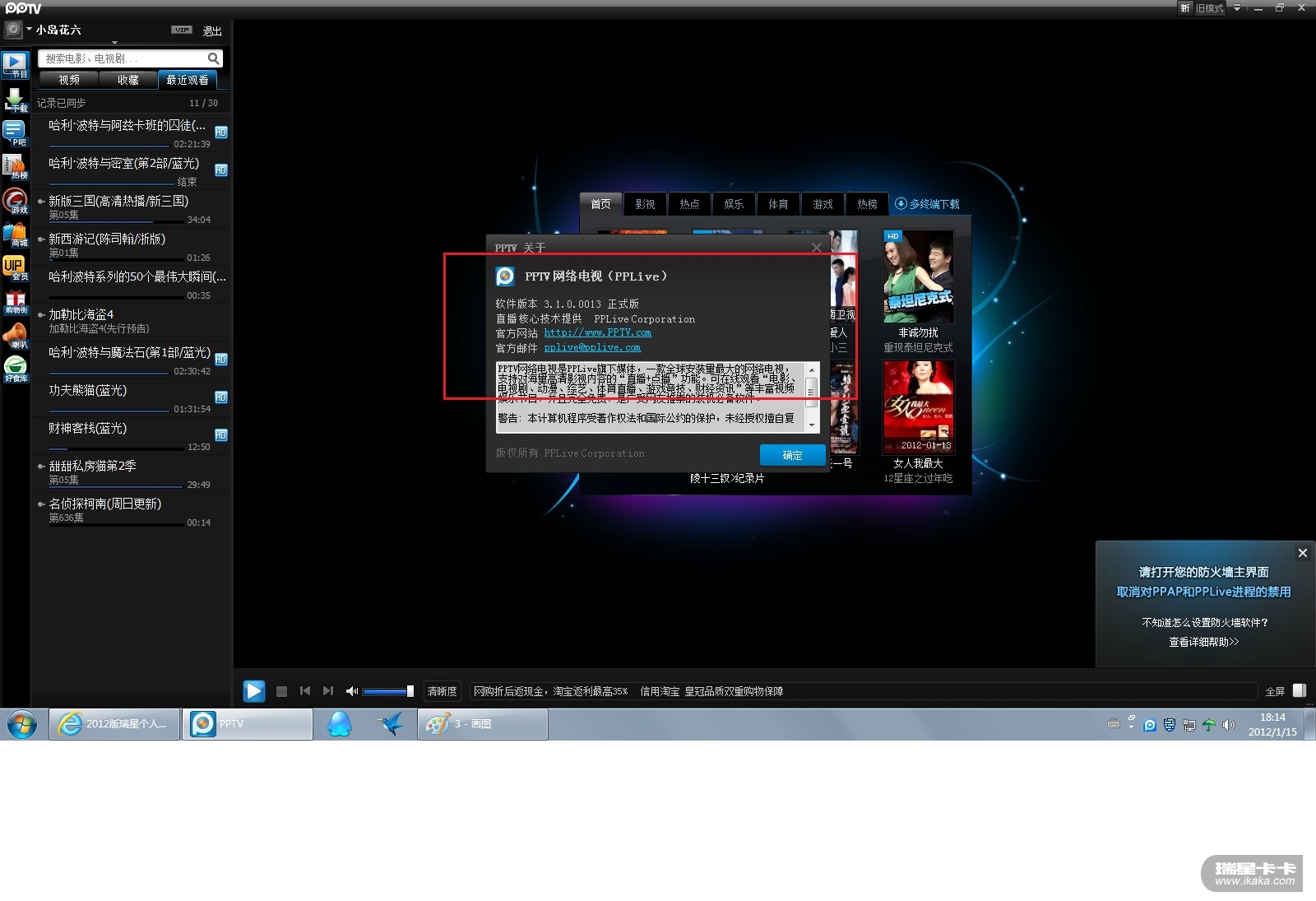Click the PPTV logo in the About dialog

click(x=505, y=276)
